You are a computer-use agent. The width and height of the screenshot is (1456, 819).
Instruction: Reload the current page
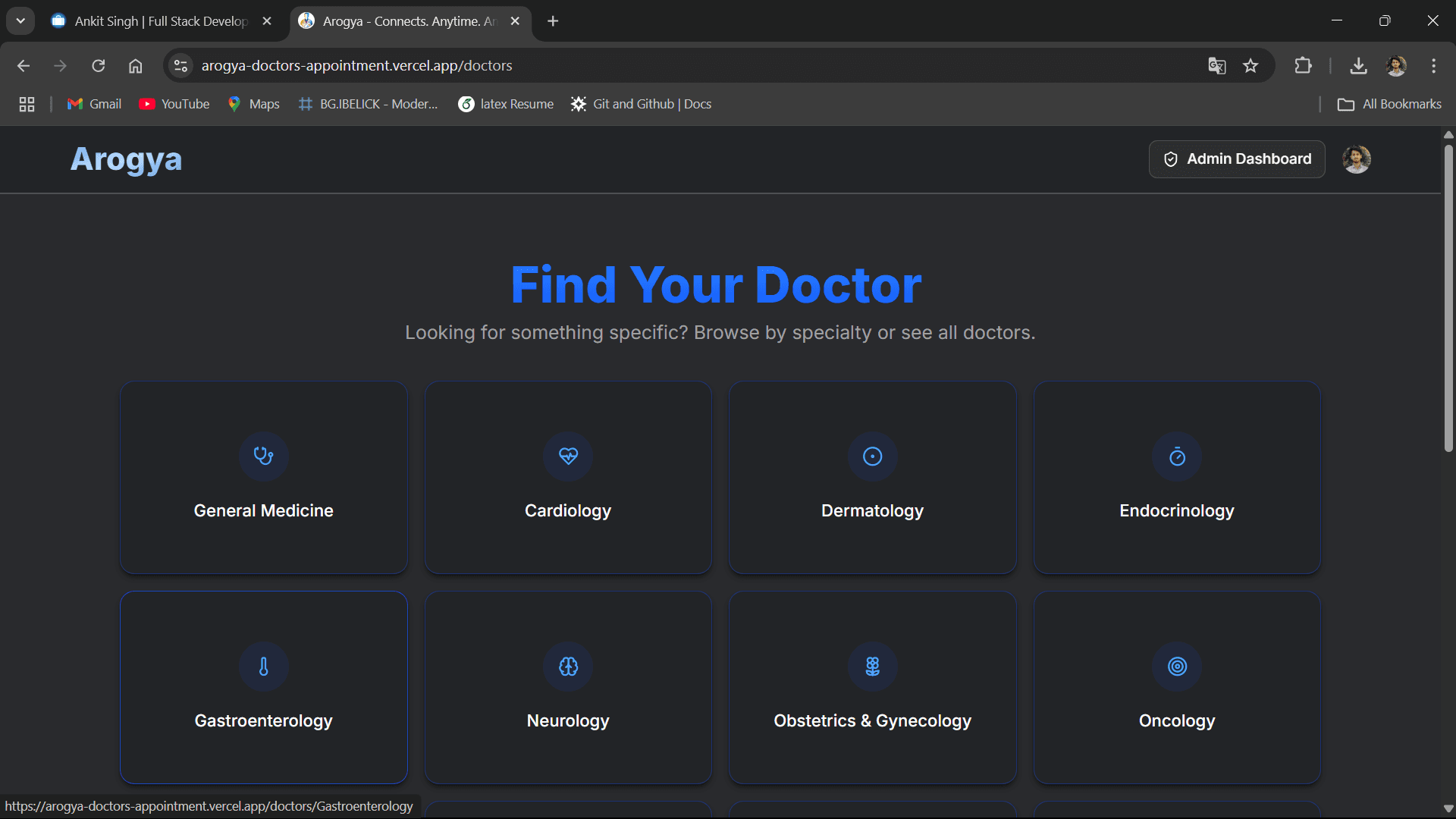(98, 66)
